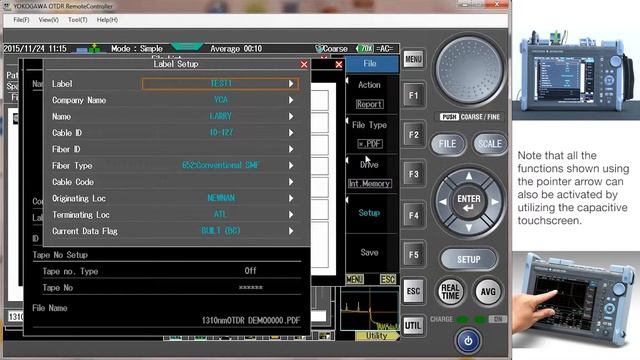Viewport: 640px width, 360px height.
Task: Select the File soft key tab
Action: click(370, 64)
